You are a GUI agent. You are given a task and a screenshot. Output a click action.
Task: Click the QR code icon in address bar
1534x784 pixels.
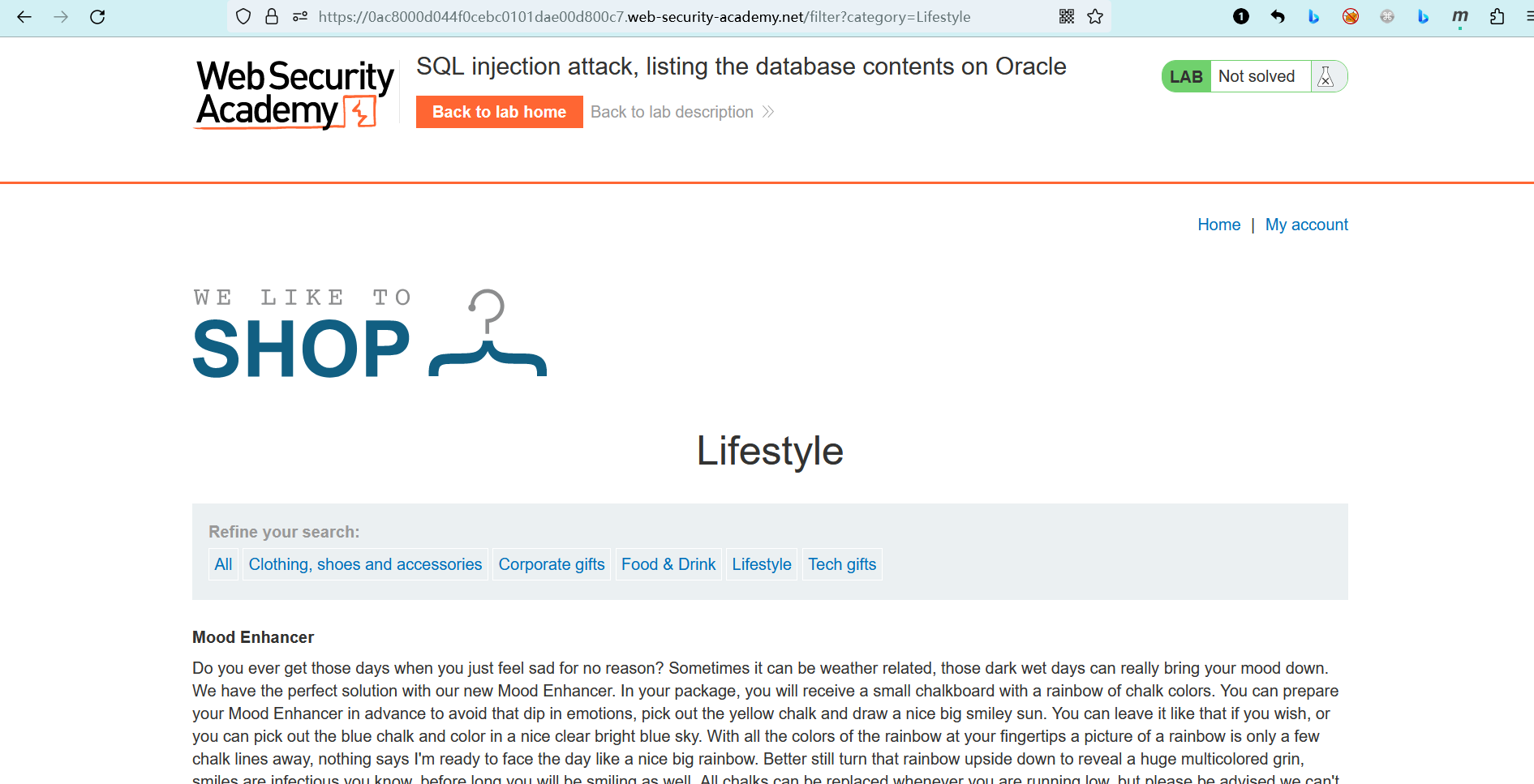click(1067, 17)
